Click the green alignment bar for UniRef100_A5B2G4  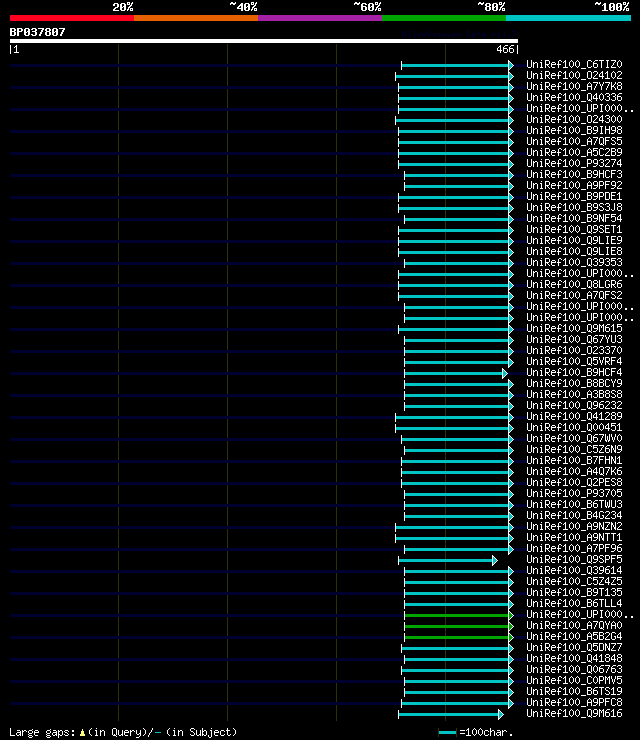pyautogui.click(x=458, y=638)
